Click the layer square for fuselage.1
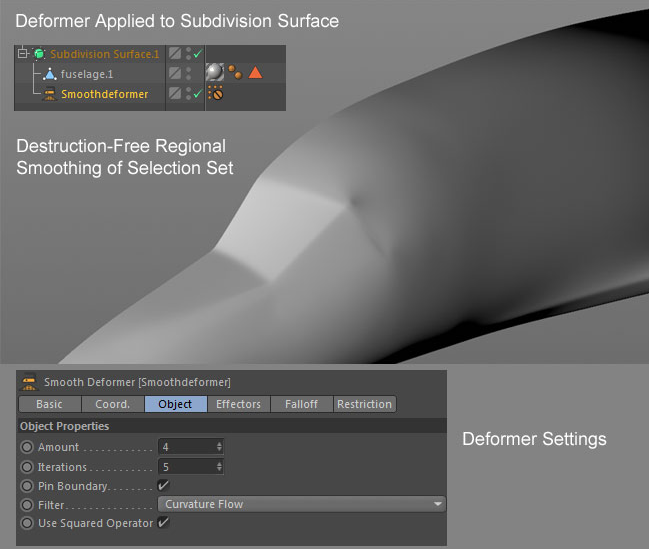649x549 pixels. click(x=175, y=73)
